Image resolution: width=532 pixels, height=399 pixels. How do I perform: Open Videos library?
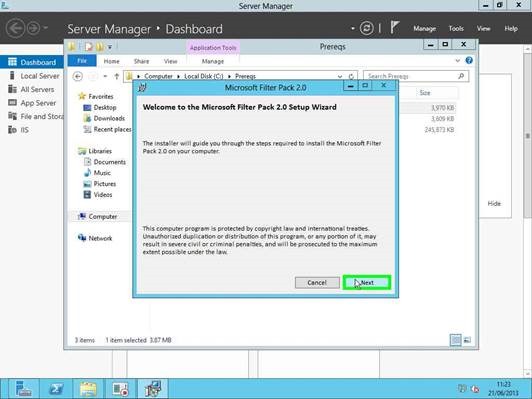tap(103, 195)
